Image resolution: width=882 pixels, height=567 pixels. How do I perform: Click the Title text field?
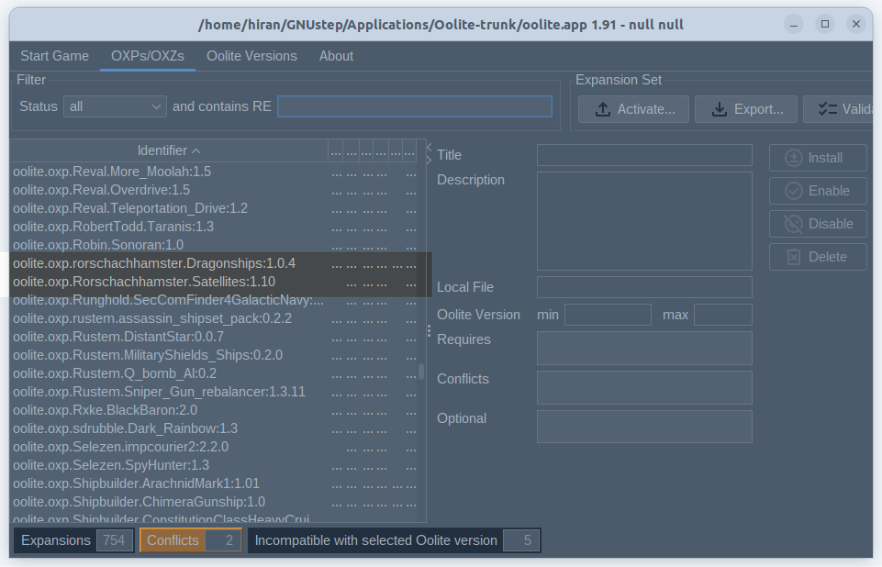[645, 155]
